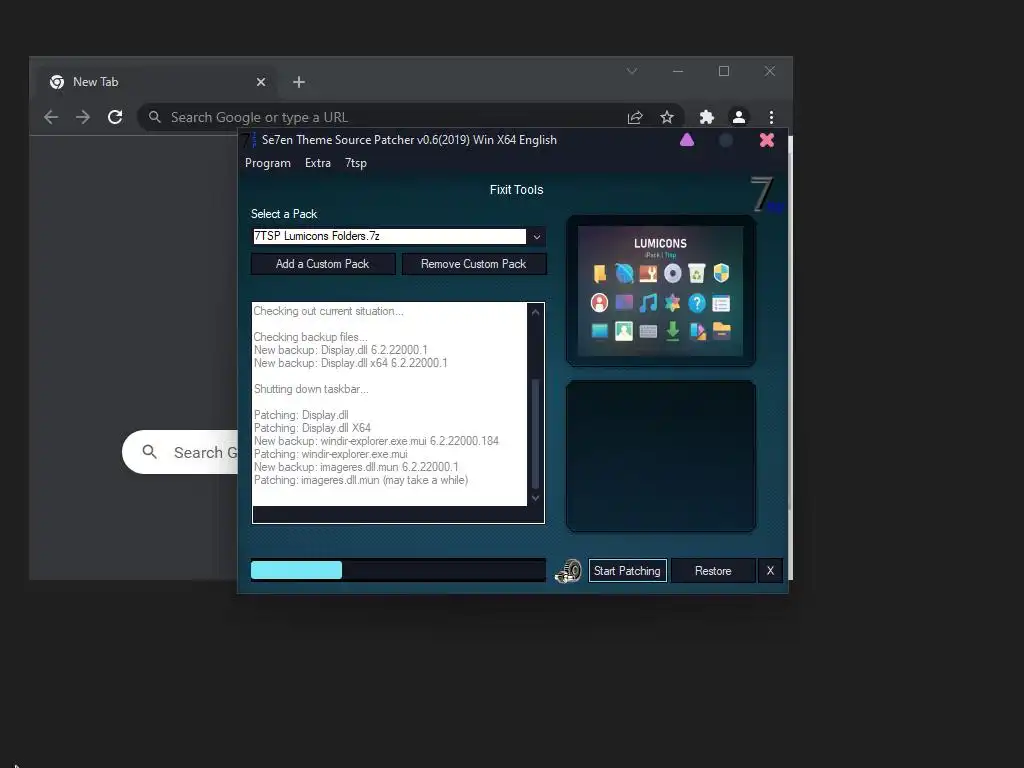Select the New Tab tab in Chrome
The height and width of the screenshot is (768, 1024).
pyautogui.click(x=155, y=82)
